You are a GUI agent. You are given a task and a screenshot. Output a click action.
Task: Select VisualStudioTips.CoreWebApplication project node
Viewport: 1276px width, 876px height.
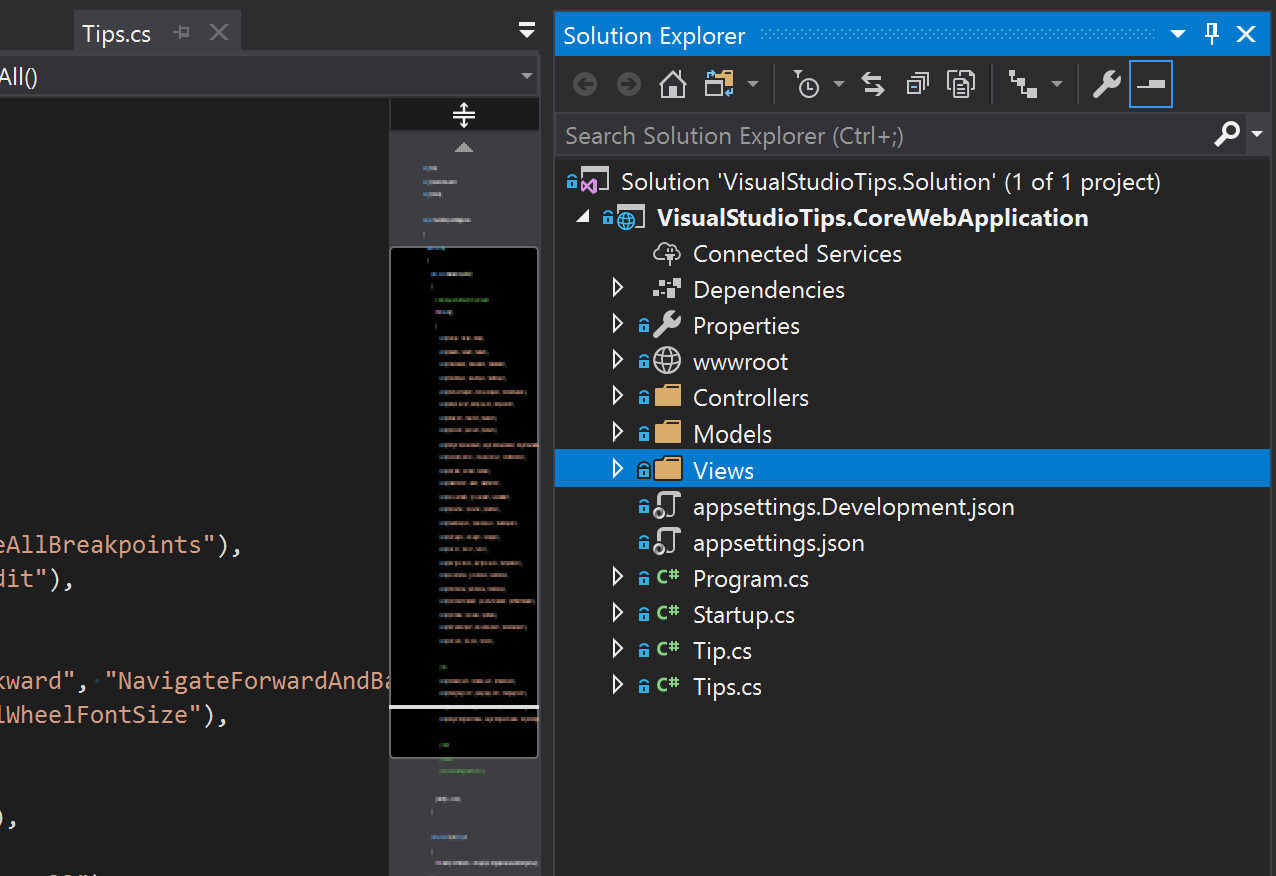(x=872, y=218)
